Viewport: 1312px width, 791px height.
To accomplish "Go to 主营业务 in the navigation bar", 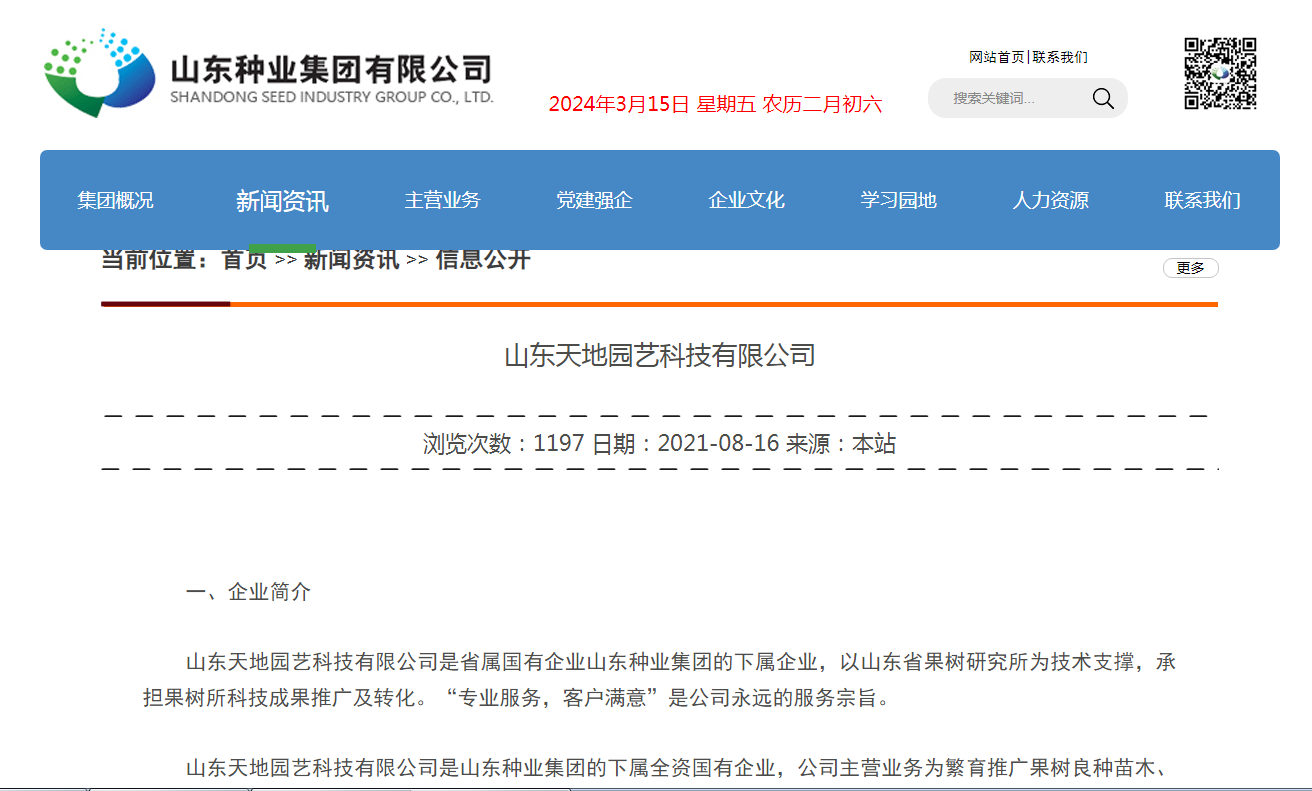I will click(x=442, y=200).
